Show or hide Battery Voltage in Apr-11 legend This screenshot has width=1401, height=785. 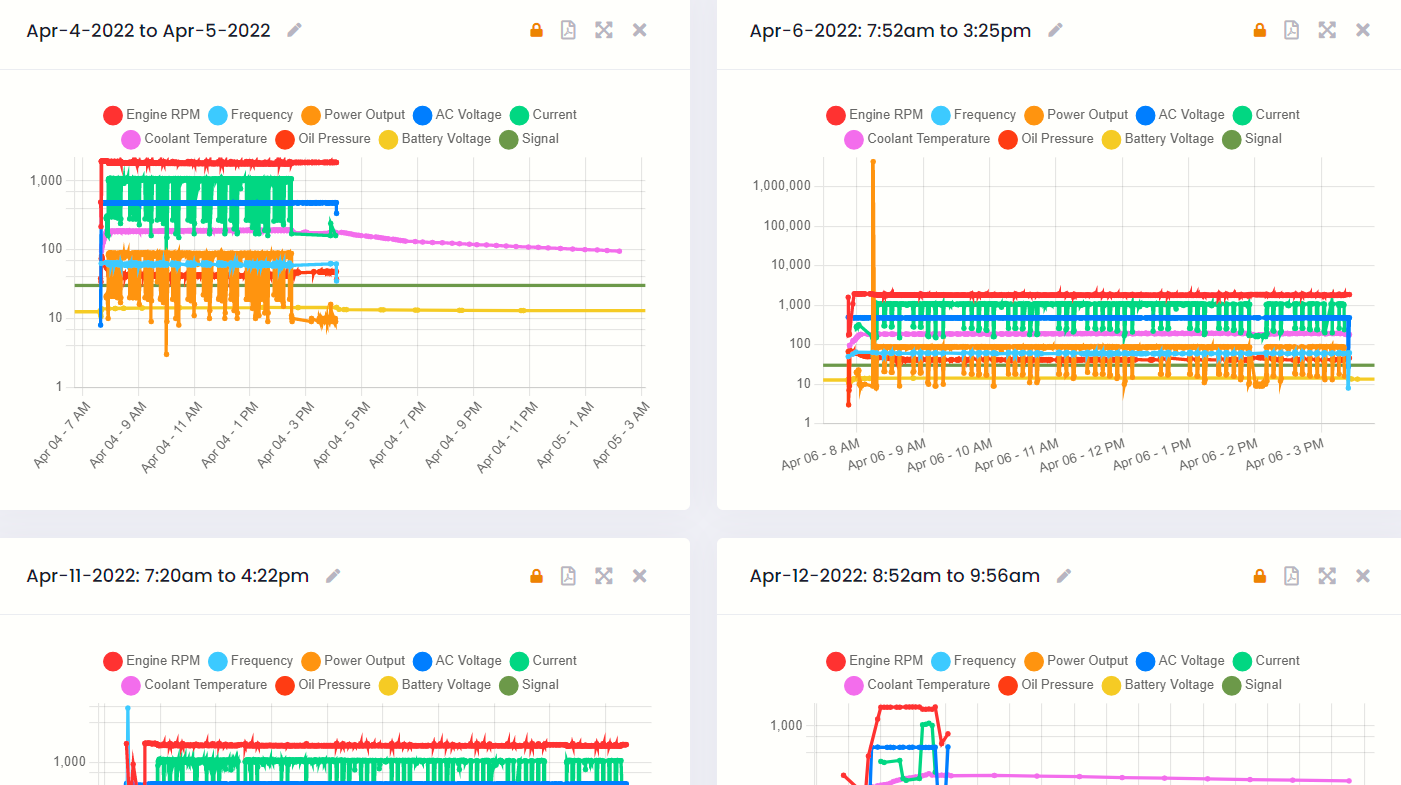point(434,685)
